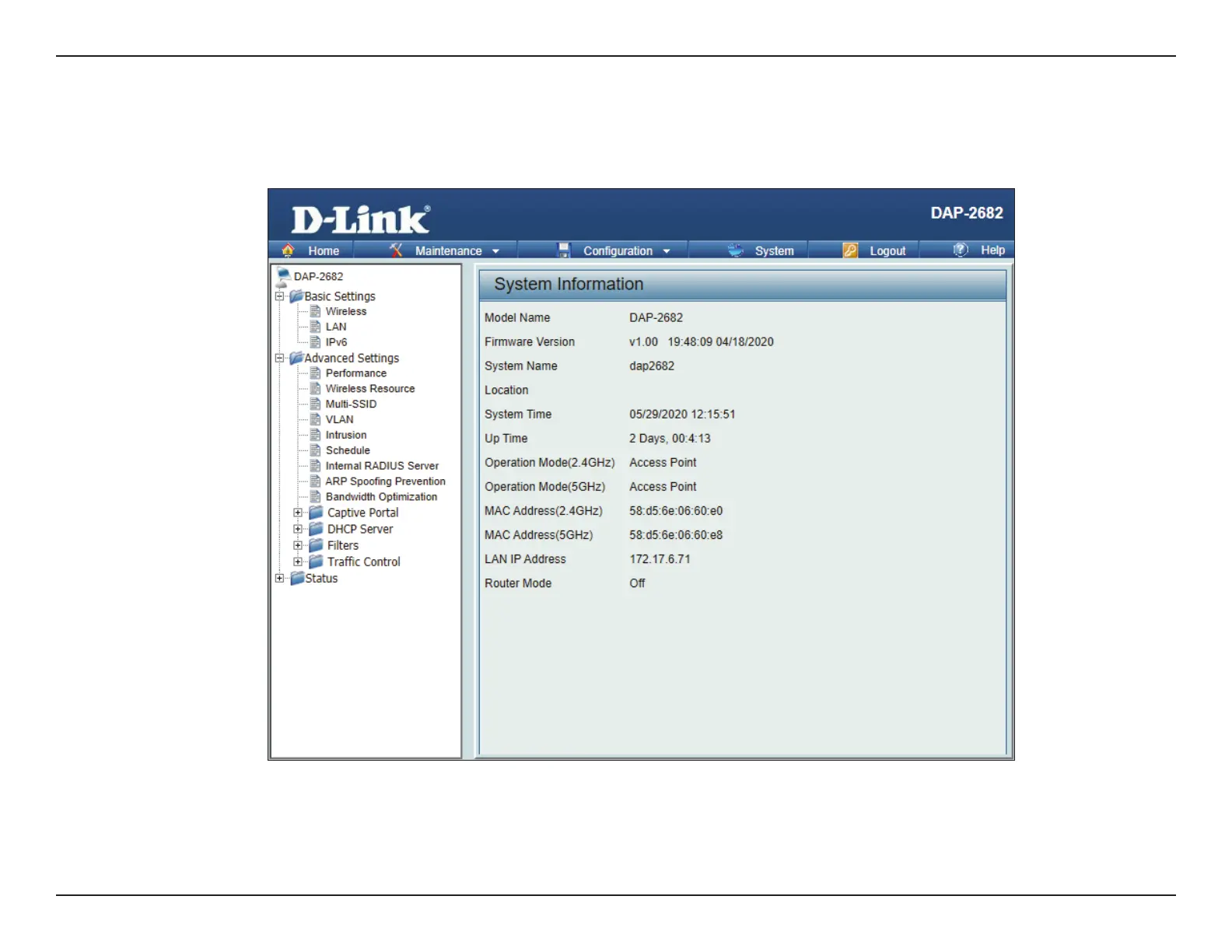Screen dimensions: 1232x952
Task: Click the Wireless Resource page icon
Action: tap(315, 389)
